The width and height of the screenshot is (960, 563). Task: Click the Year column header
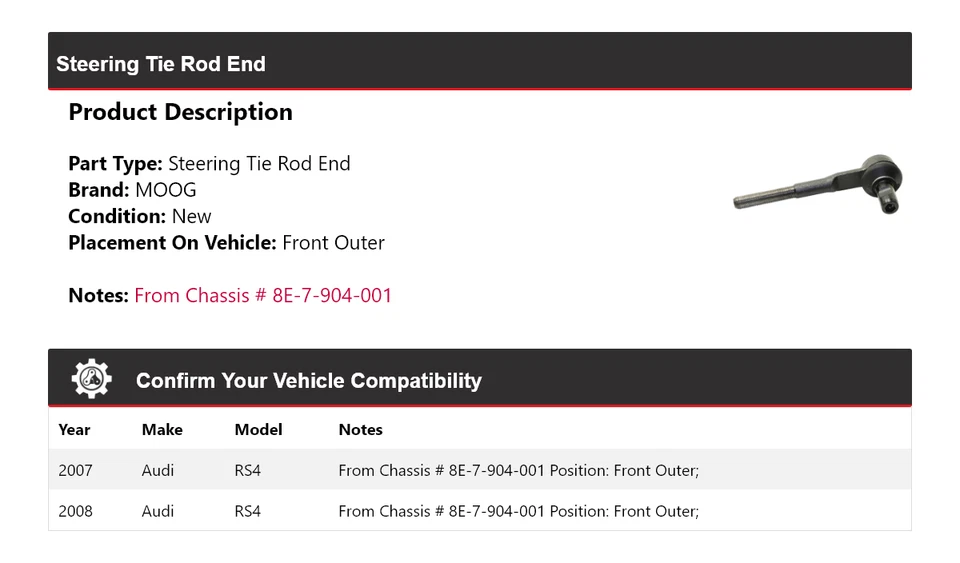click(x=74, y=429)
